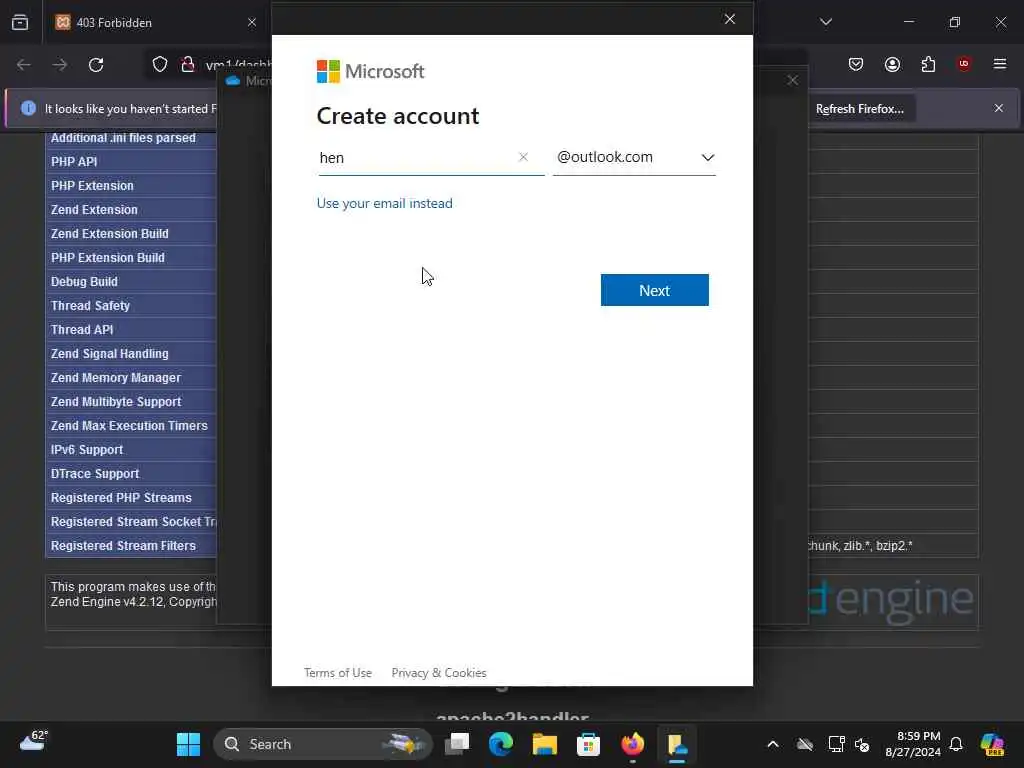Open File Explorer from the taskbar
1024x768 pixels.
click(545, 744)
